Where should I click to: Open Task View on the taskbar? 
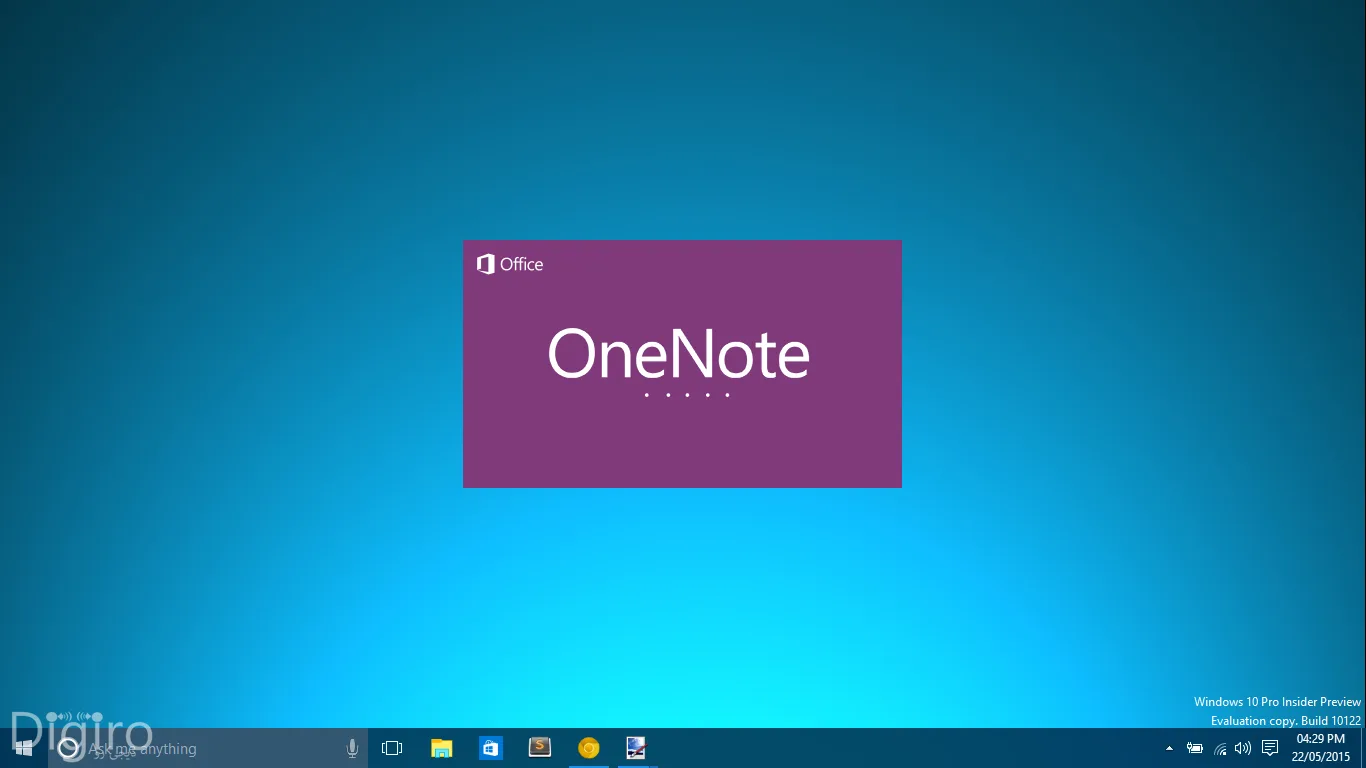[392, 748]
